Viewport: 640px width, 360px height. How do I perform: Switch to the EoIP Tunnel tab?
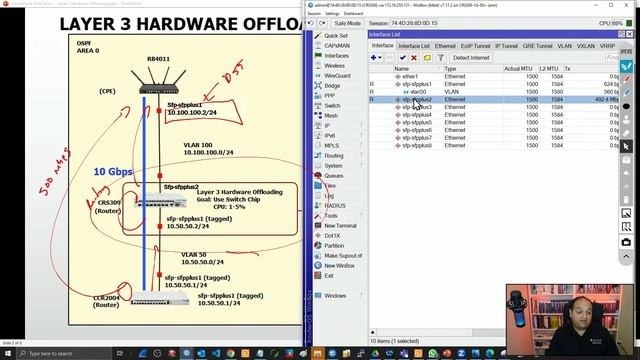coord(476,46)
